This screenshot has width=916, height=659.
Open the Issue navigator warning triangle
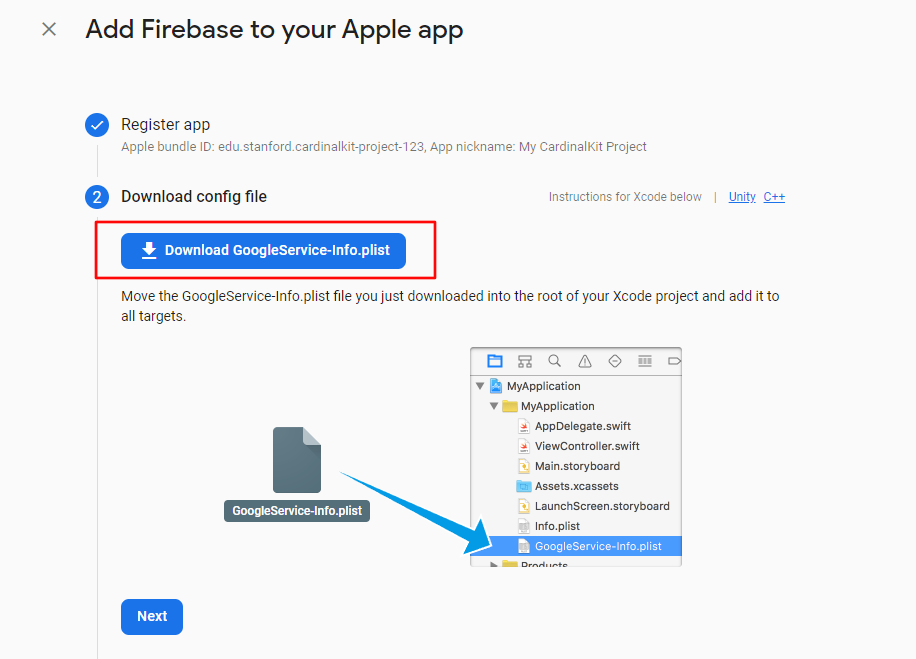[586, 360]
